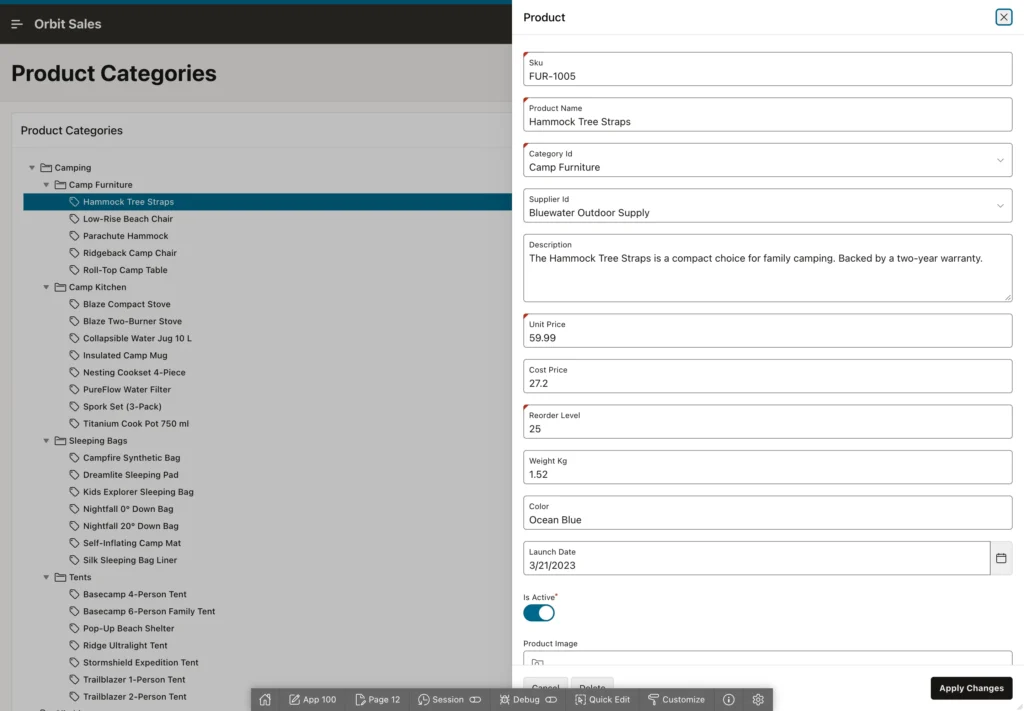Toggle the Is Active switch
The height and width of the screenshot is (711, 1024).
point(539,613)
